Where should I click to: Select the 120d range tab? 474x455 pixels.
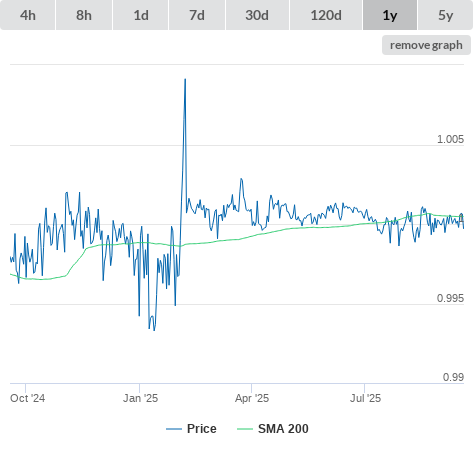tap(326, 15)
